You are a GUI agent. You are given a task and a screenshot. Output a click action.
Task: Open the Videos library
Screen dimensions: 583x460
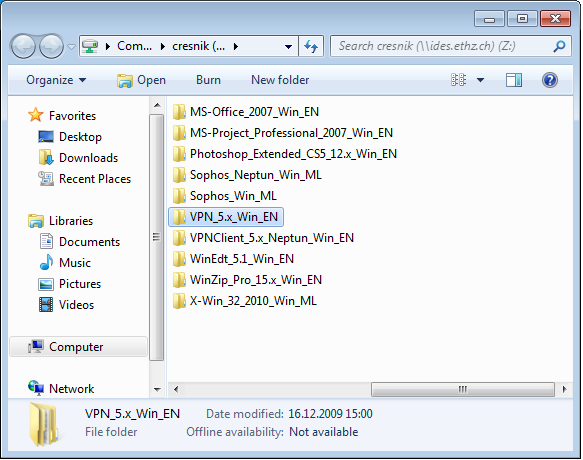pyautogui.click(x=76, y=305)
